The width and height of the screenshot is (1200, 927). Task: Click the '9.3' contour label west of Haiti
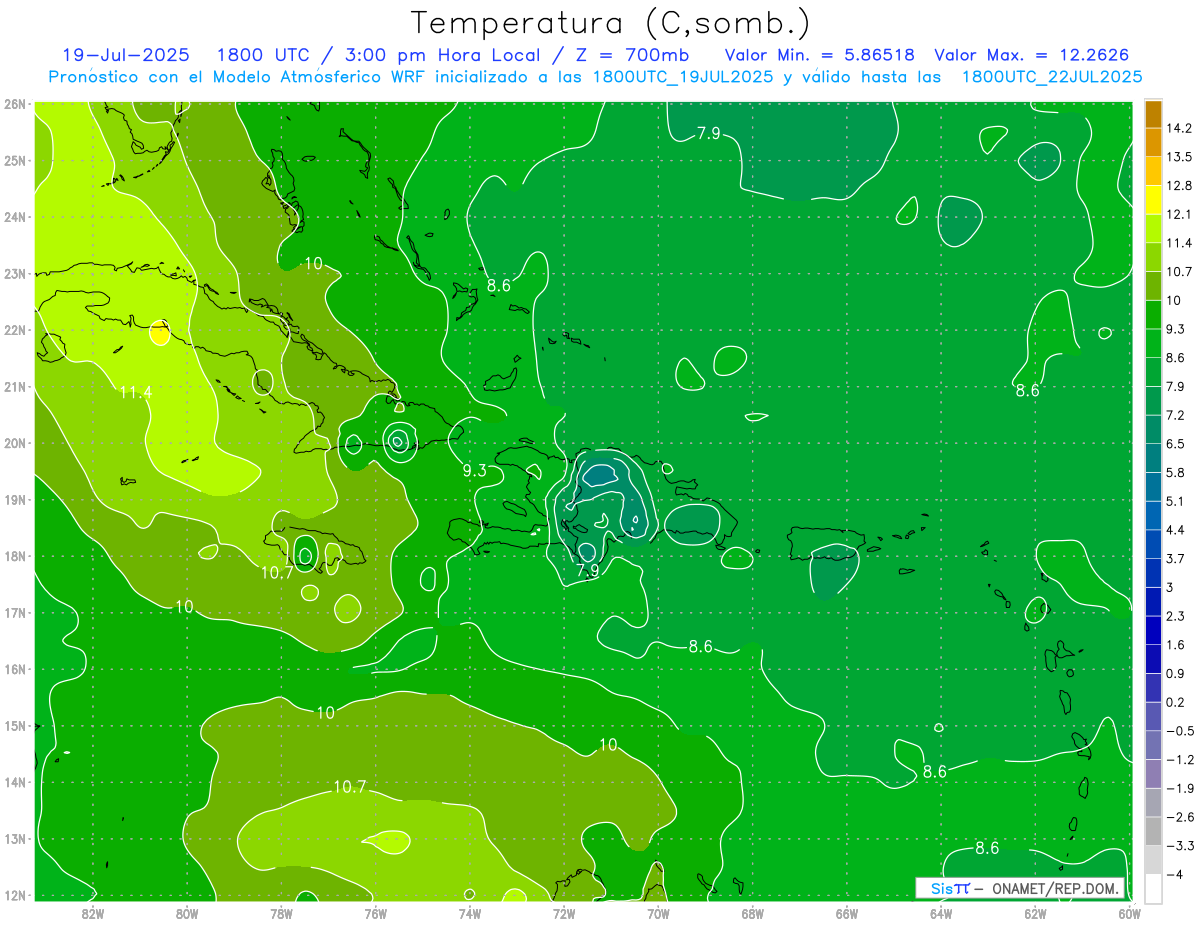[x=475, y=470]
